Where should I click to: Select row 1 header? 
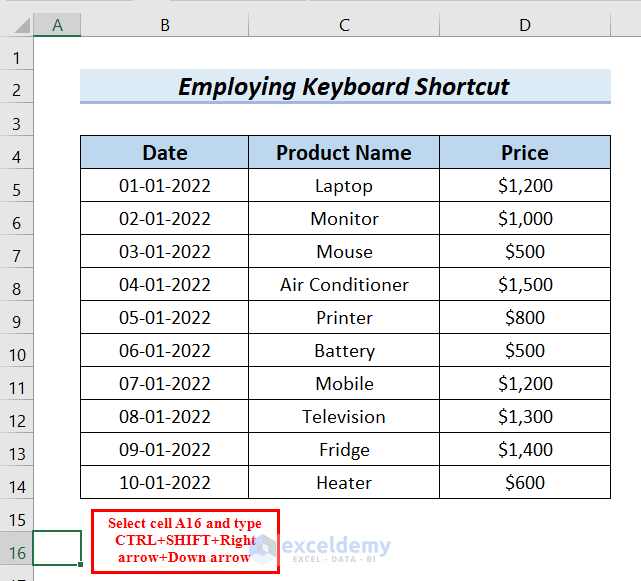point(16,54)
